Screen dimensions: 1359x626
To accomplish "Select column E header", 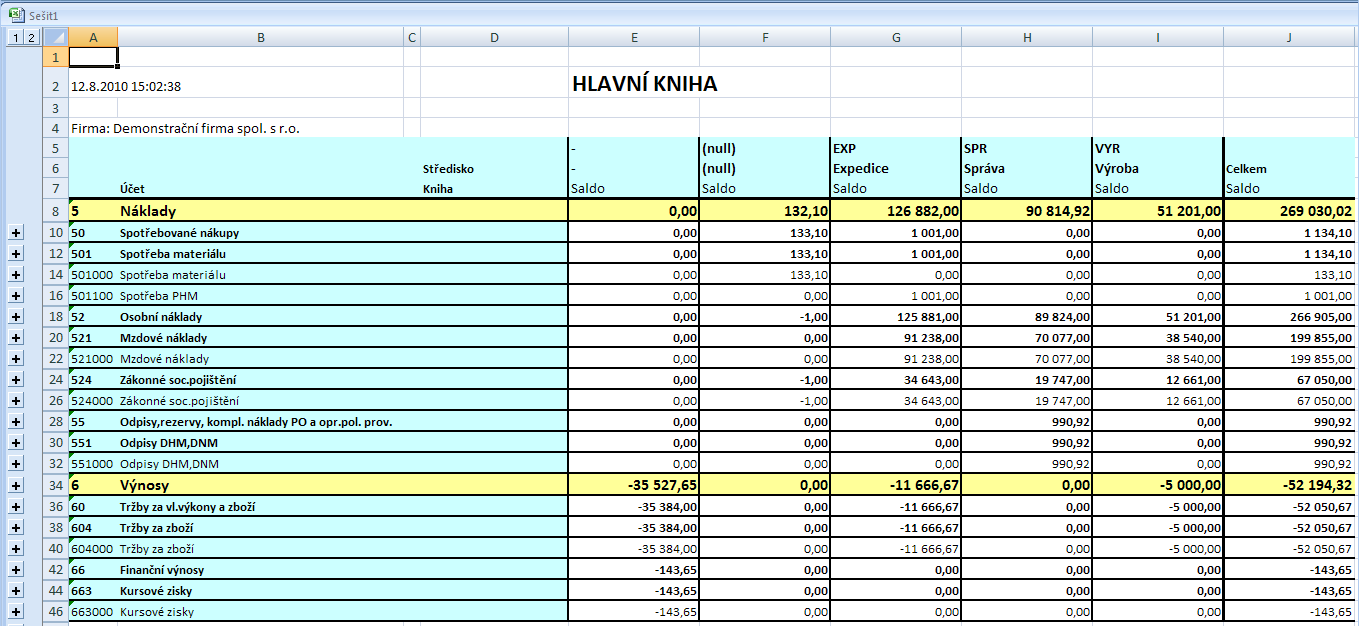I will [634, 38].
